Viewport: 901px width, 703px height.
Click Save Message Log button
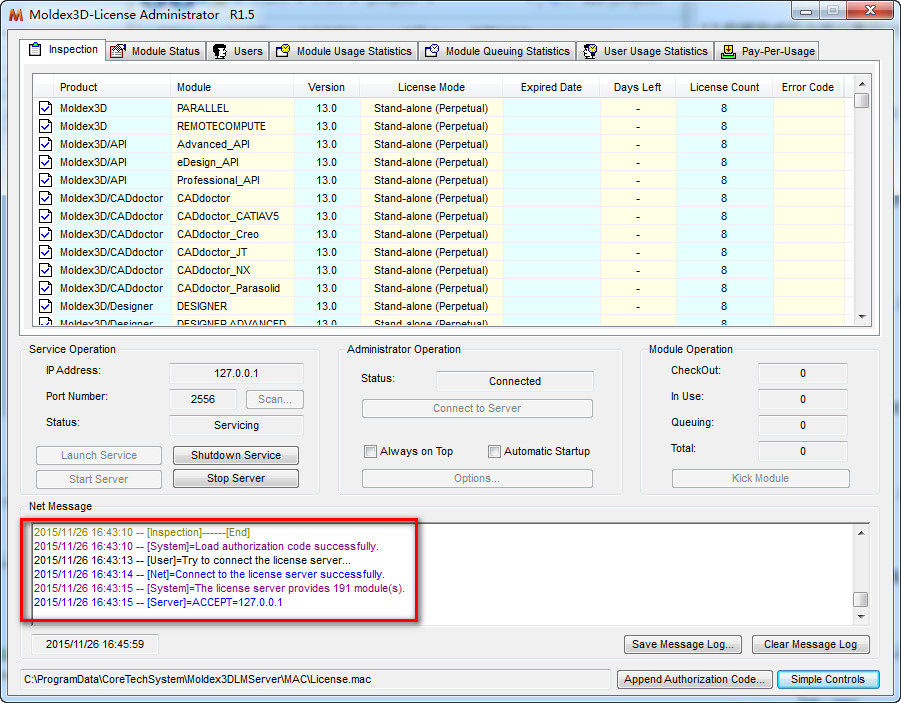pos(683,644)
